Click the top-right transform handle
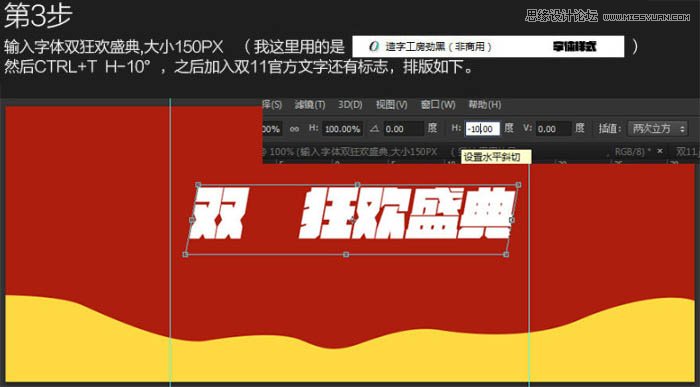This screenshot has height=387, width=700. [x=518, y=184]
